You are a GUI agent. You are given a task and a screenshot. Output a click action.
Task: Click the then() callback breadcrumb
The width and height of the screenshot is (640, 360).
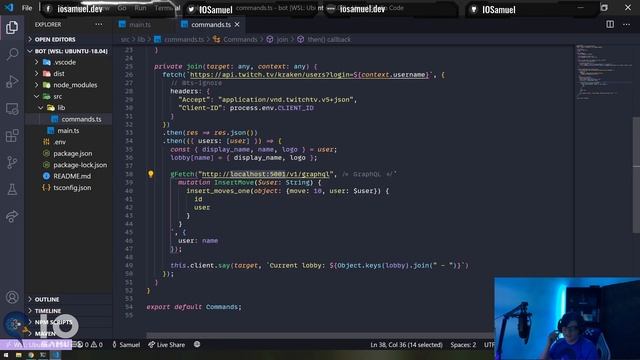coord(329,40)
